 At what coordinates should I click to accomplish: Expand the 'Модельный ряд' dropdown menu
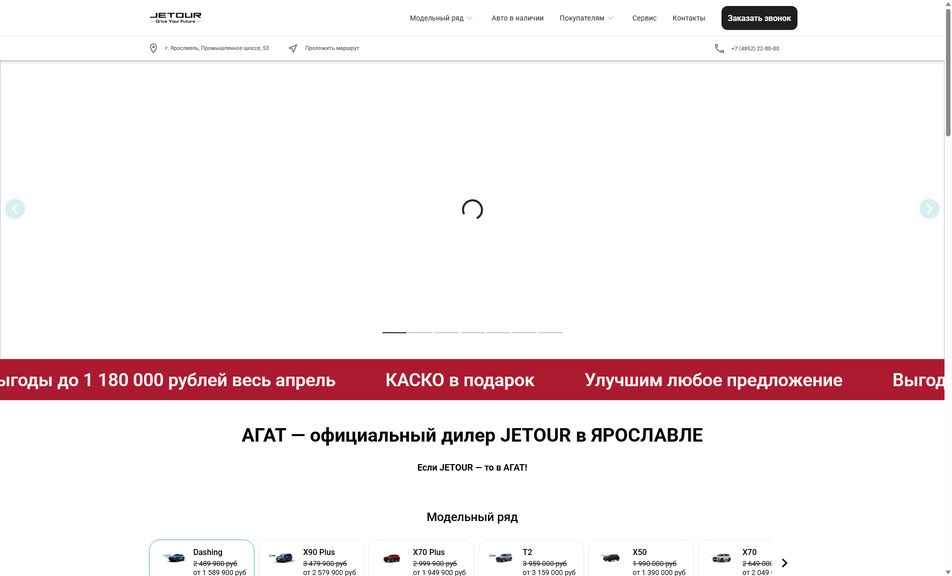pyautogui.click(x=441, y=18)
